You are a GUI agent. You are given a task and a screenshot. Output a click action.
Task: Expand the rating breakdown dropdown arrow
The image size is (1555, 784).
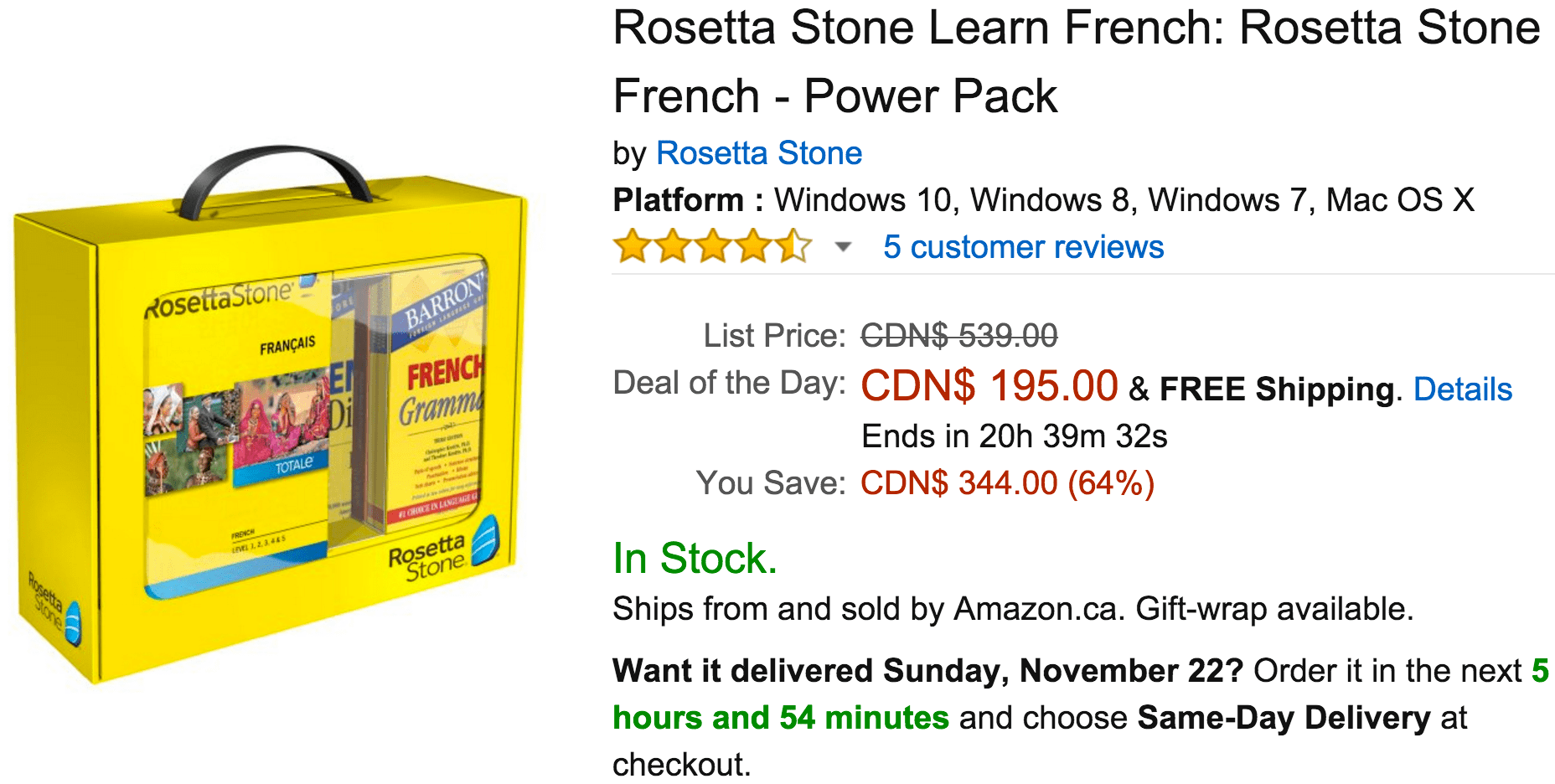pos(844,246)
